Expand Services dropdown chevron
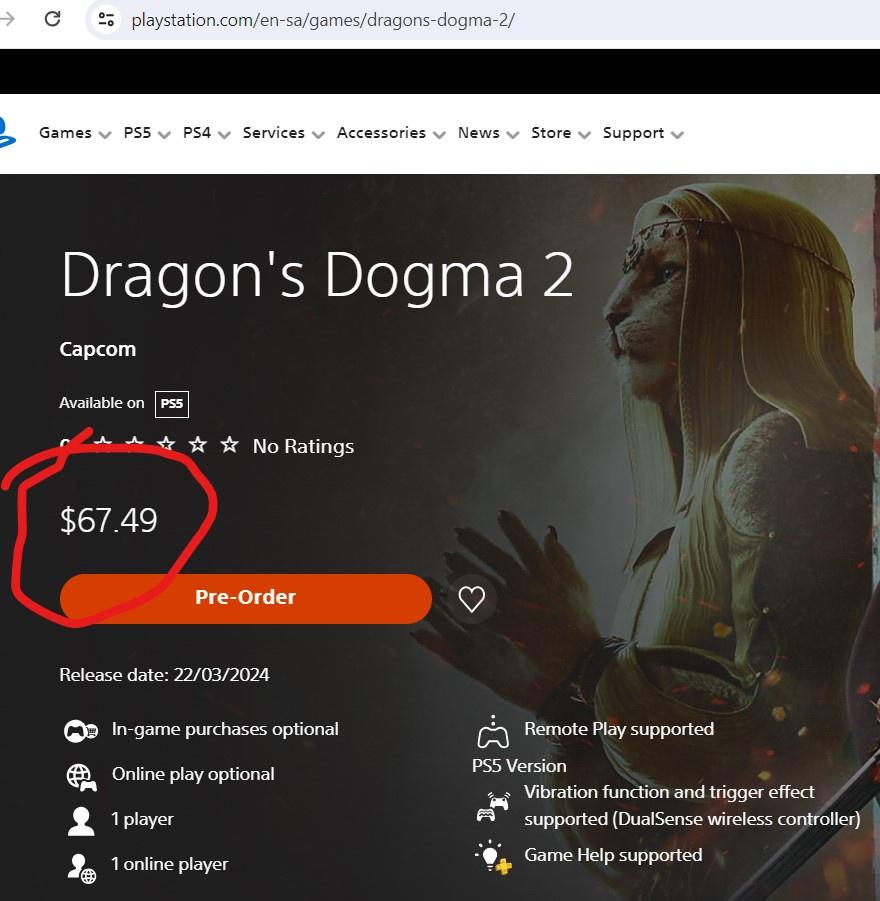880x901 pixels. pos(318,135)
